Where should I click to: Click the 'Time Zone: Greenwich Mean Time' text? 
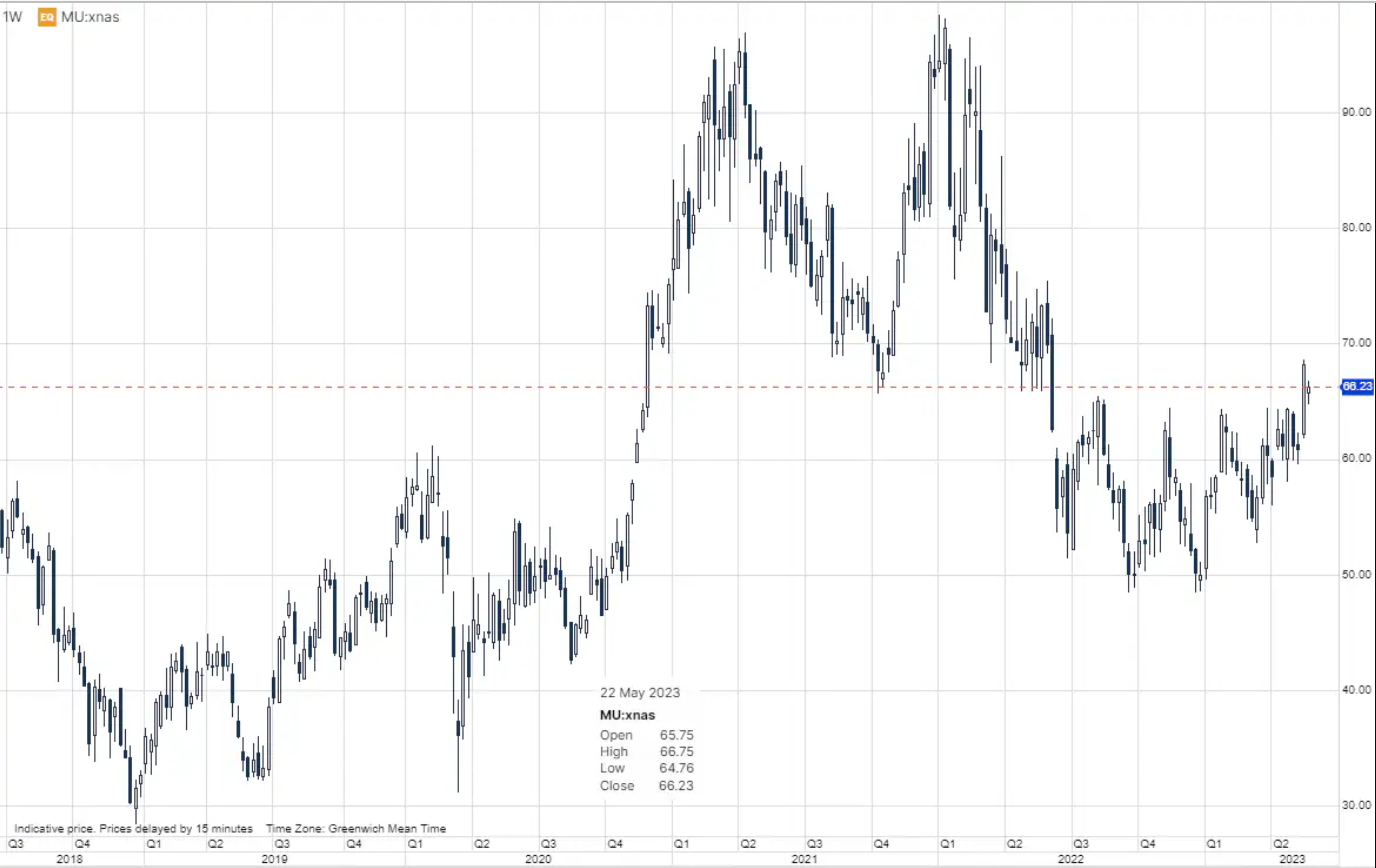pyautogui.click(x=356, y=829)
